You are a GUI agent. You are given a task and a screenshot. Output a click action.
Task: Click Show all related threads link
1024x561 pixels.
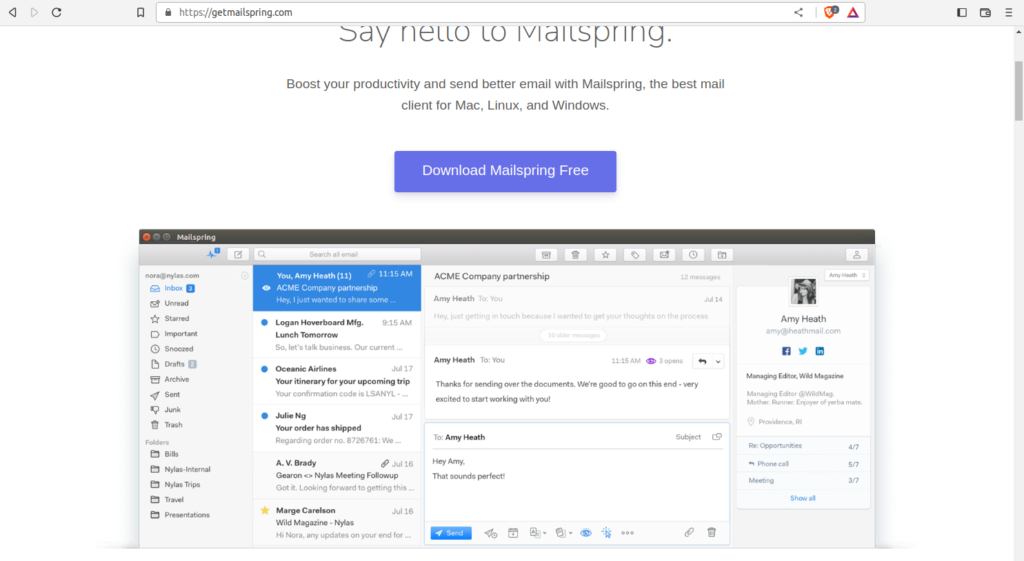[803, 498]
